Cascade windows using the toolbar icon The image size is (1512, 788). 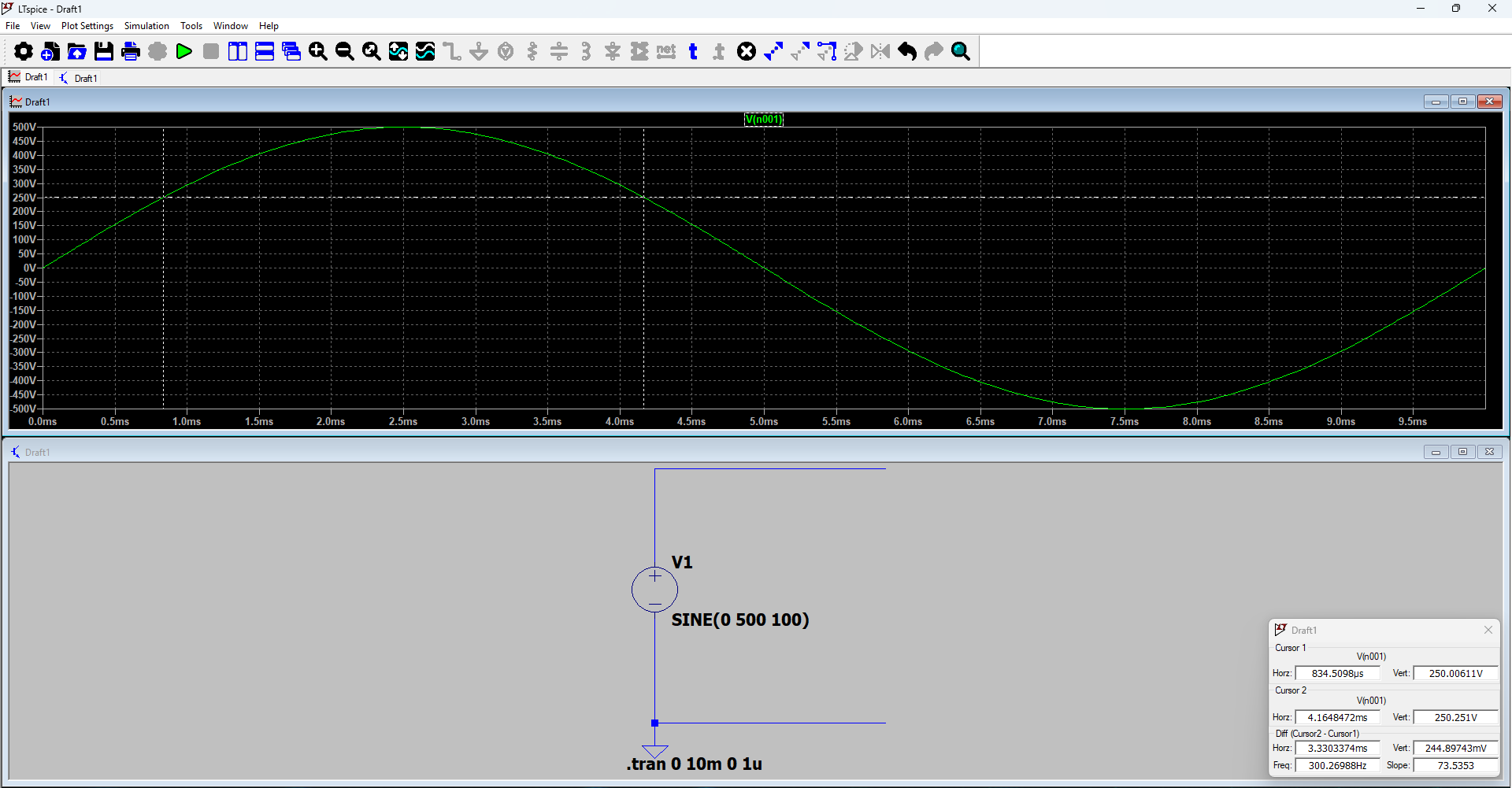[291, 52]
